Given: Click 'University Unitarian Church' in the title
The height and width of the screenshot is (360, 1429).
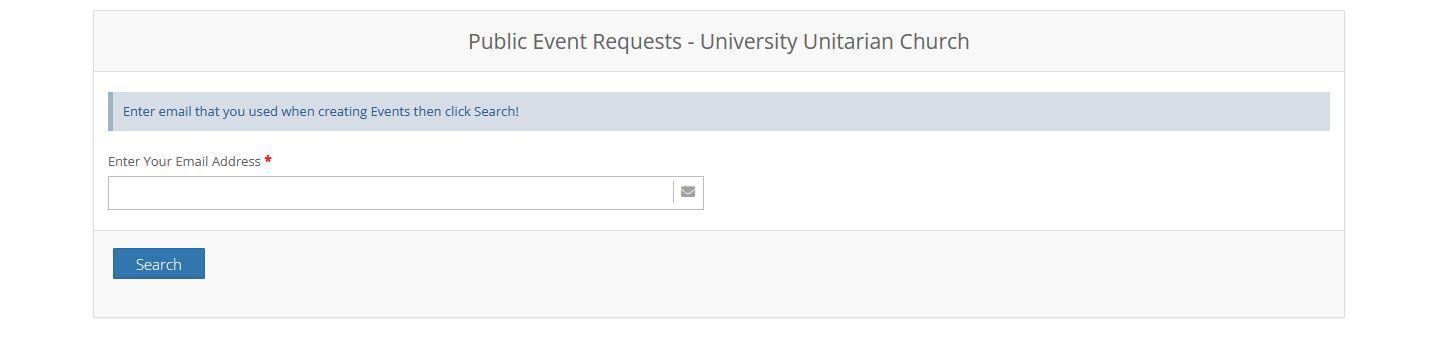Looking at the screenshot, I should coord(835,42).
